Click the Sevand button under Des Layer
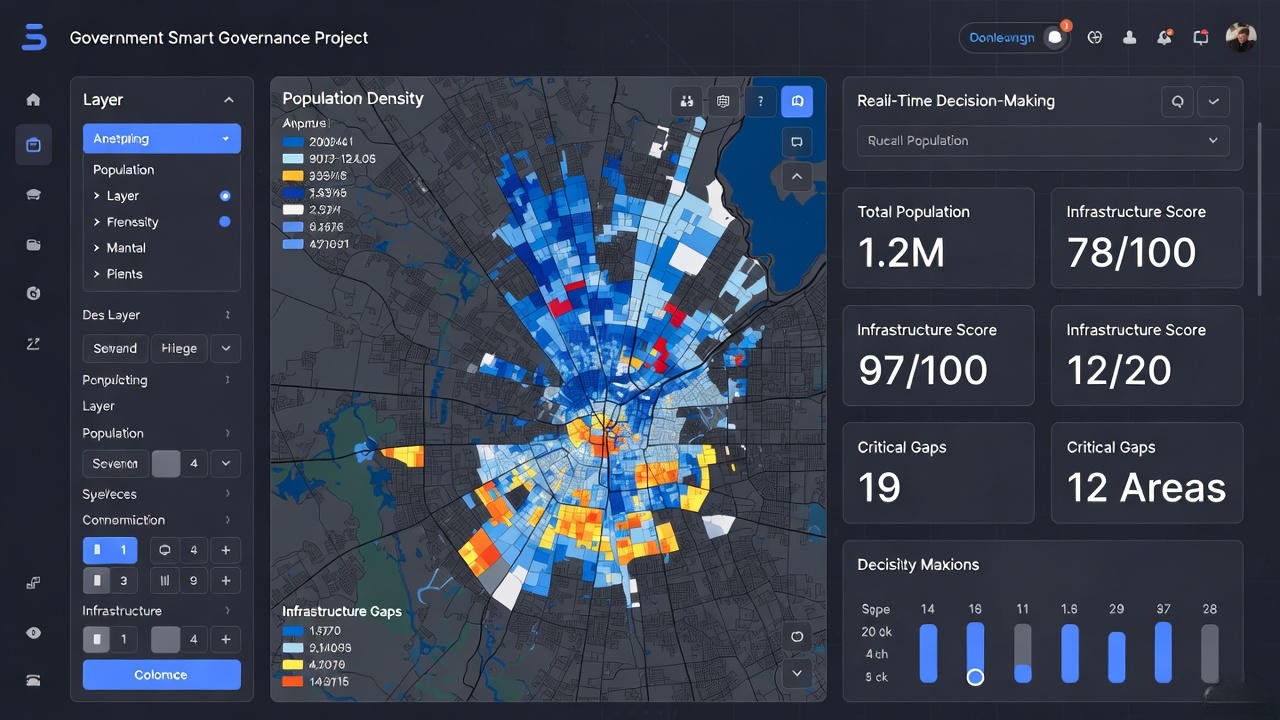This screenshot has width=1280, height=720. point(114,348)
